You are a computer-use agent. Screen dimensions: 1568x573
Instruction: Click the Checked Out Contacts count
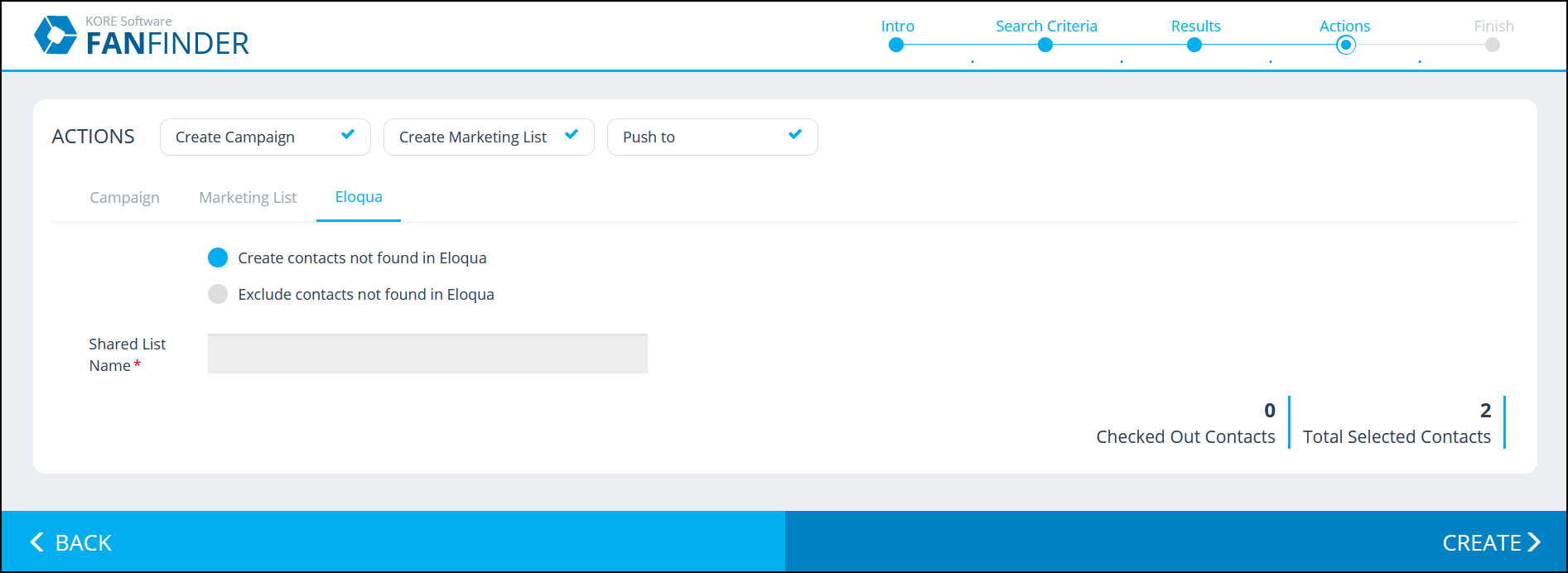(1269, 410)
